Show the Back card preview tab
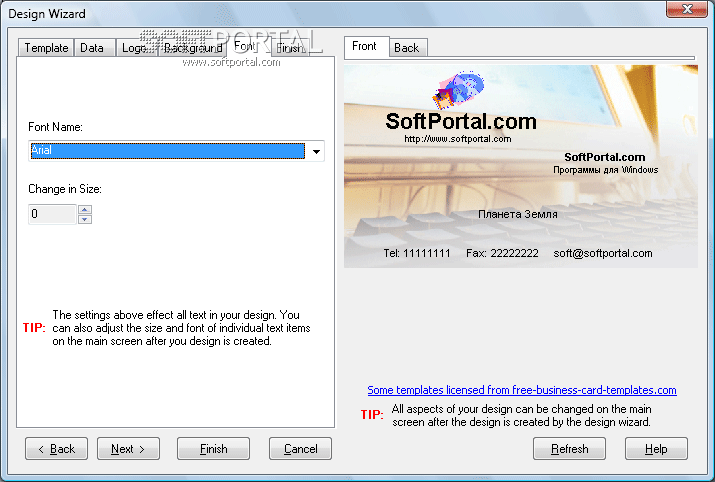The width and height of the screenshot is (715, 482). click(408, 48)
